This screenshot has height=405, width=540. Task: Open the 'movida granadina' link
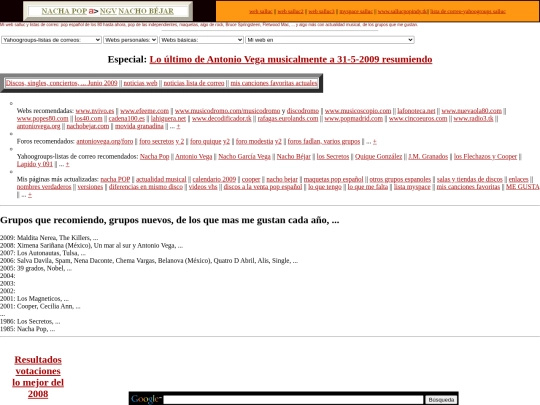139,126
